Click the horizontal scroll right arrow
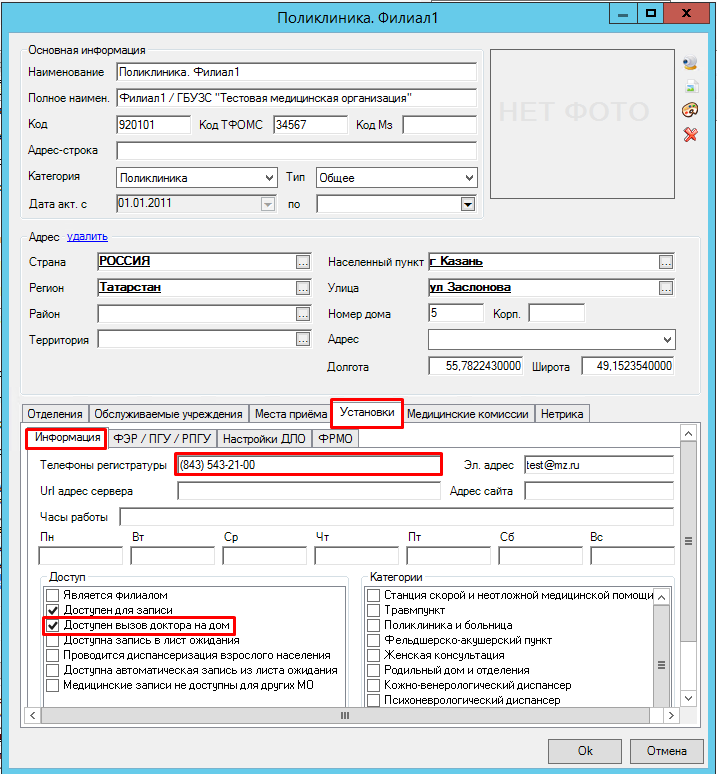This screenshot has height=774, width=717. coord(671,715)
